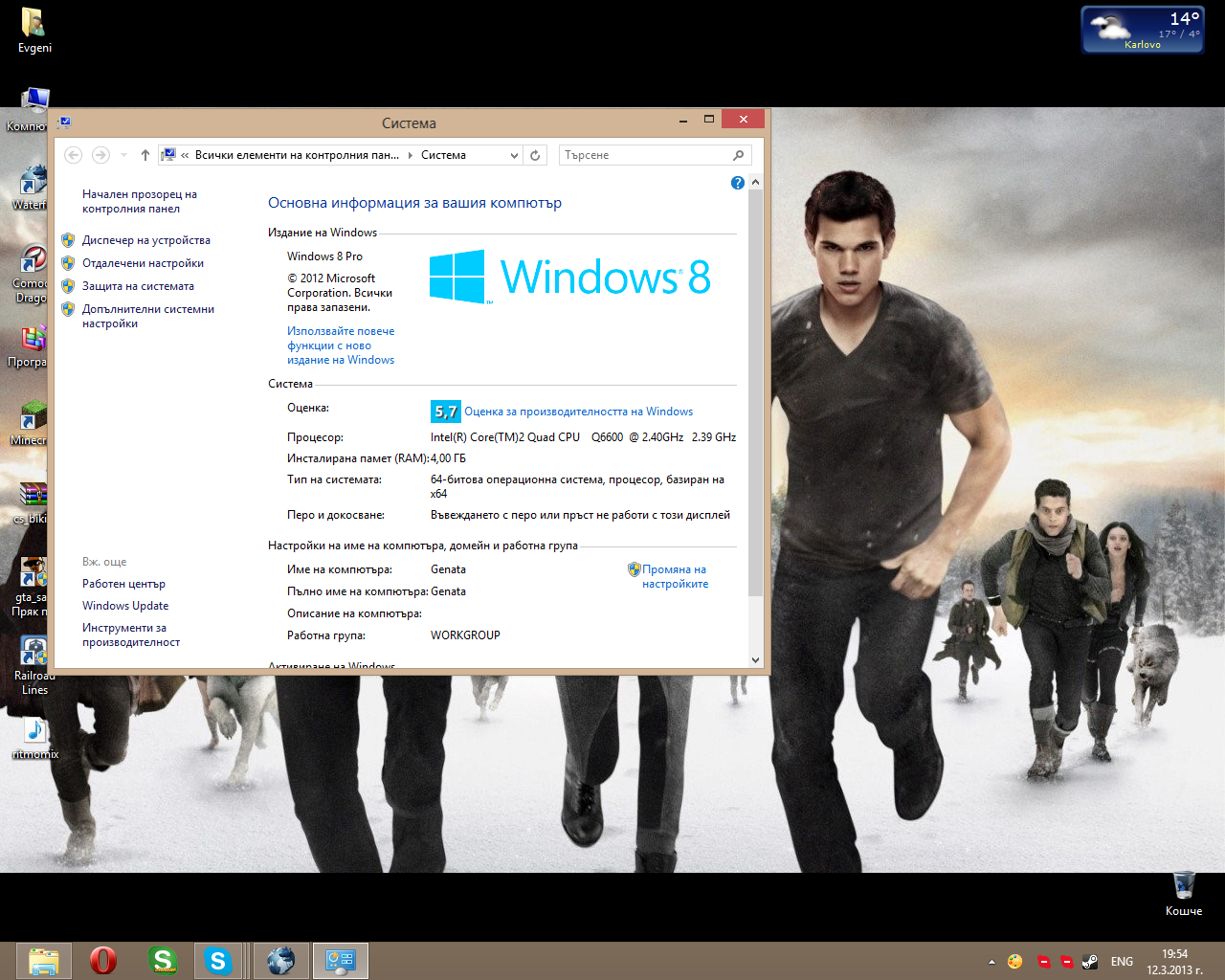Go forward with the navigation arrow
This screenshot has width=1225, height=980.
coord(100,155)
